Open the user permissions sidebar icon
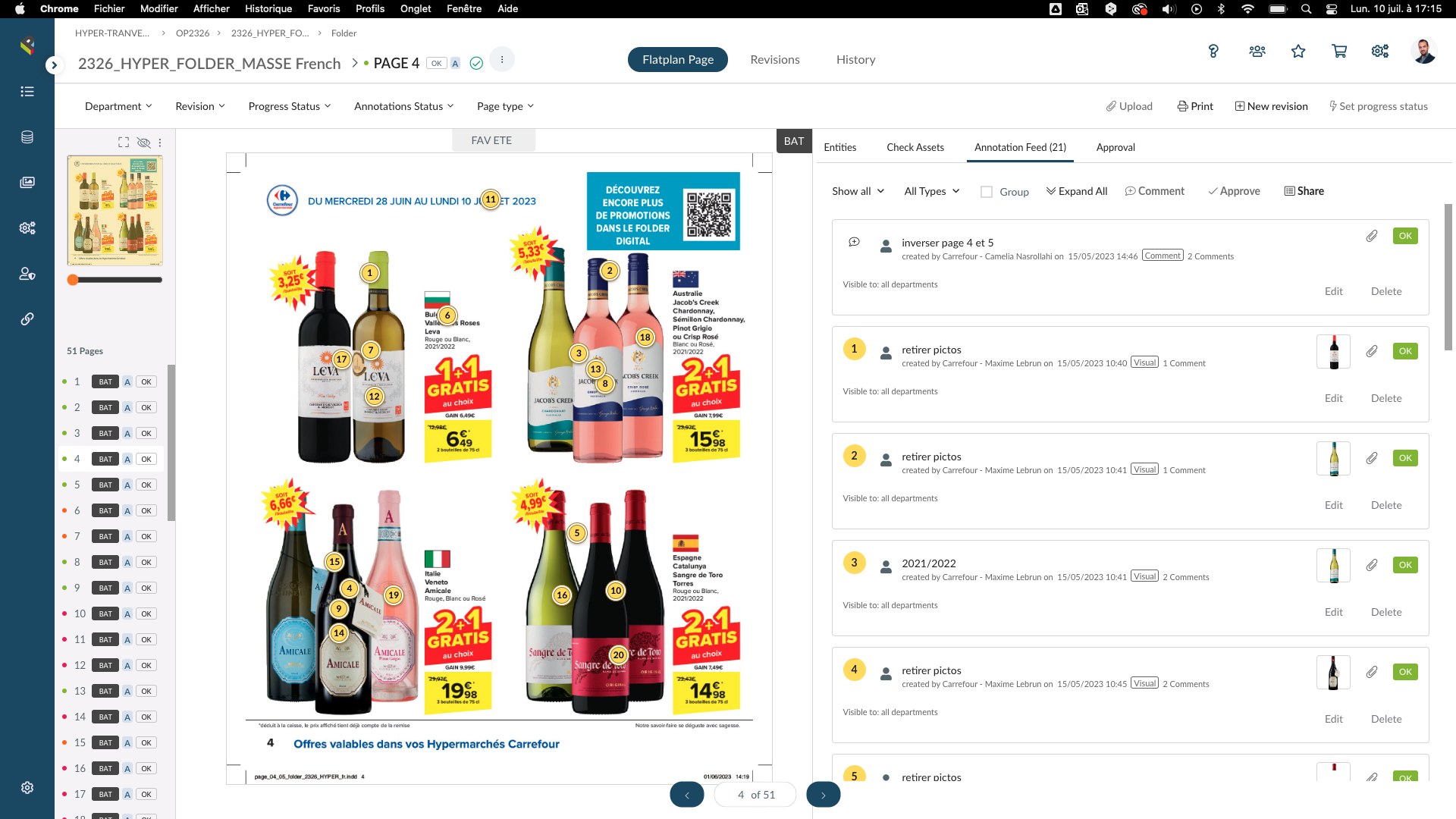This screenshot has width=1456, height=819. 27,274
